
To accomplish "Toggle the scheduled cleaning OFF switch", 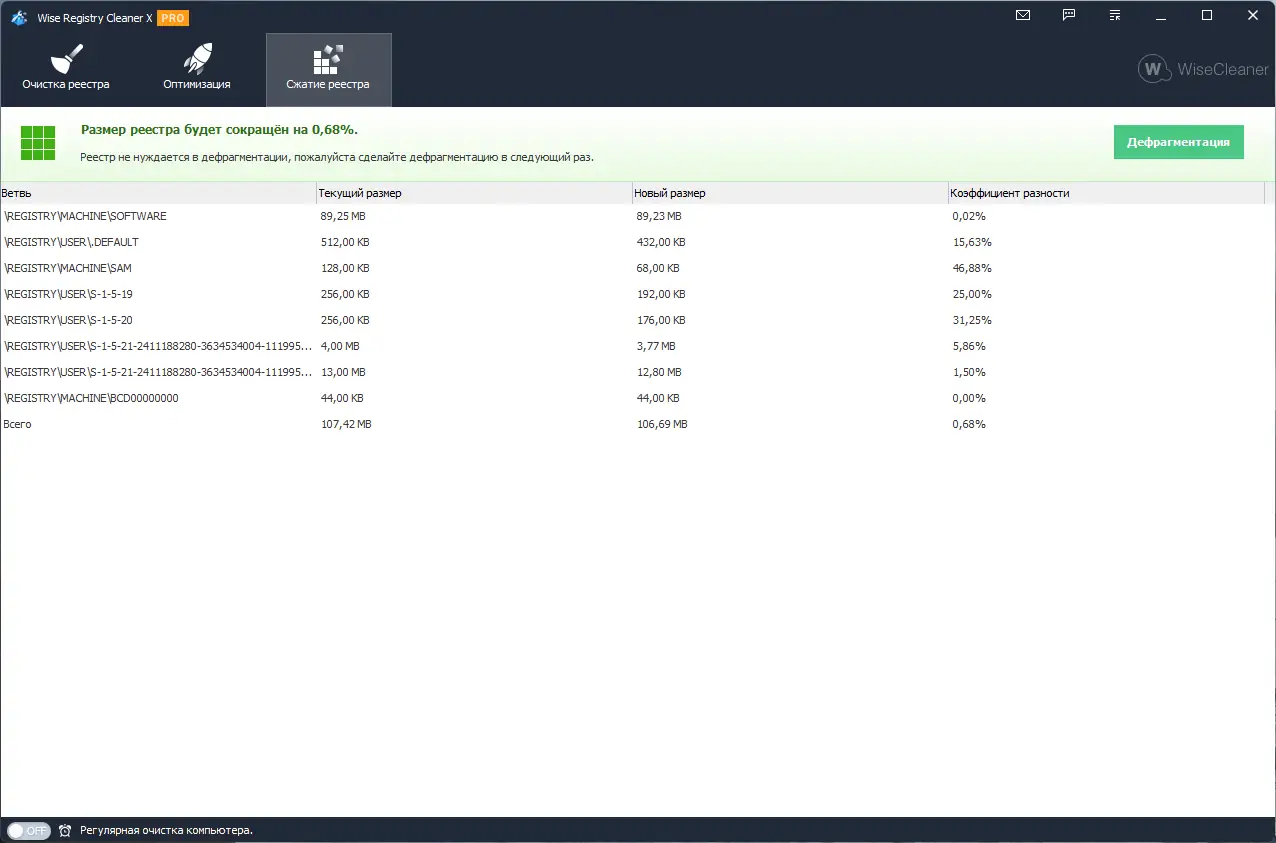I will [x=28, y=830].
